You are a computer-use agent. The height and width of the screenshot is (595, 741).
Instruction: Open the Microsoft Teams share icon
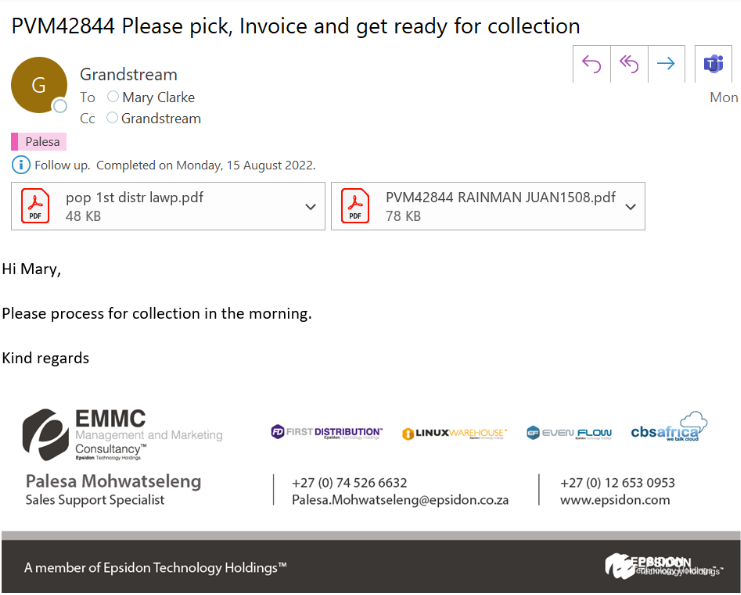713,64
